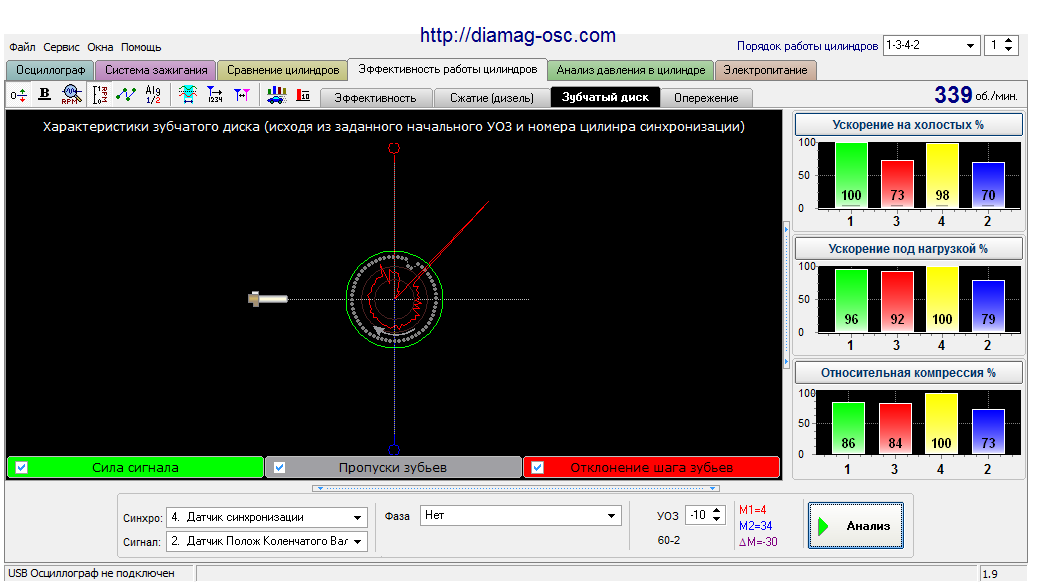Click the blue and magenta markers icon
The width and height of the screenshot is (1040, 586).
pyautogui.click(x=241, y=95)
